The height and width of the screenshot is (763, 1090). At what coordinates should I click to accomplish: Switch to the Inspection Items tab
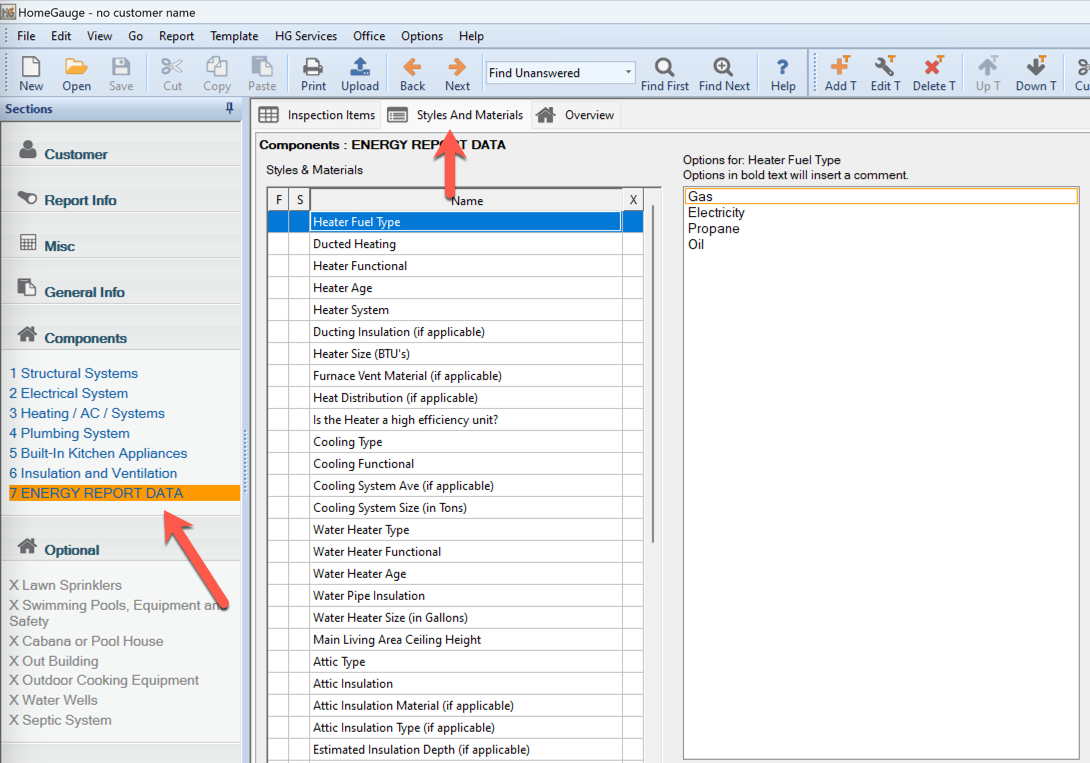[x=318, y=115]
